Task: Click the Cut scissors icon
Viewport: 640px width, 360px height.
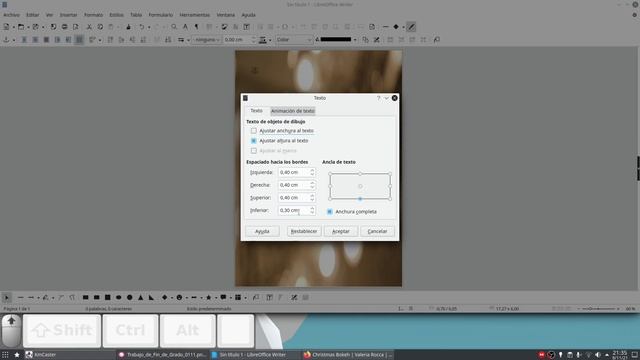Action: tap(89, 27)
